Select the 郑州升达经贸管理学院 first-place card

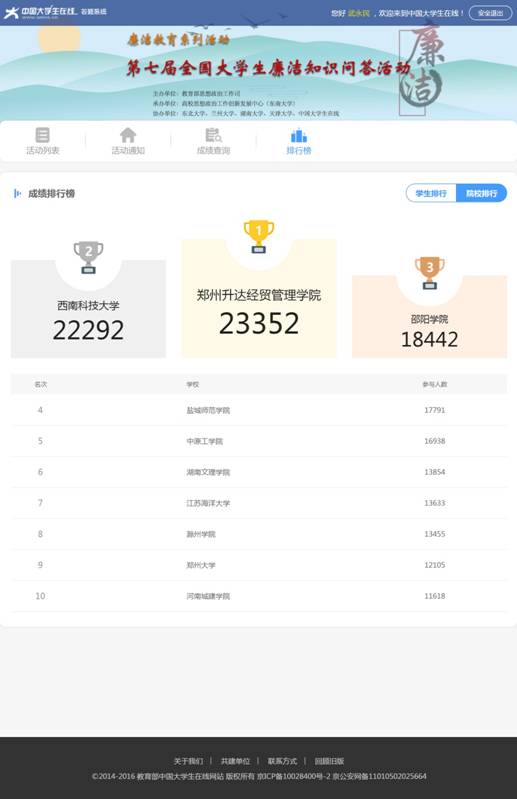[259, 298]
